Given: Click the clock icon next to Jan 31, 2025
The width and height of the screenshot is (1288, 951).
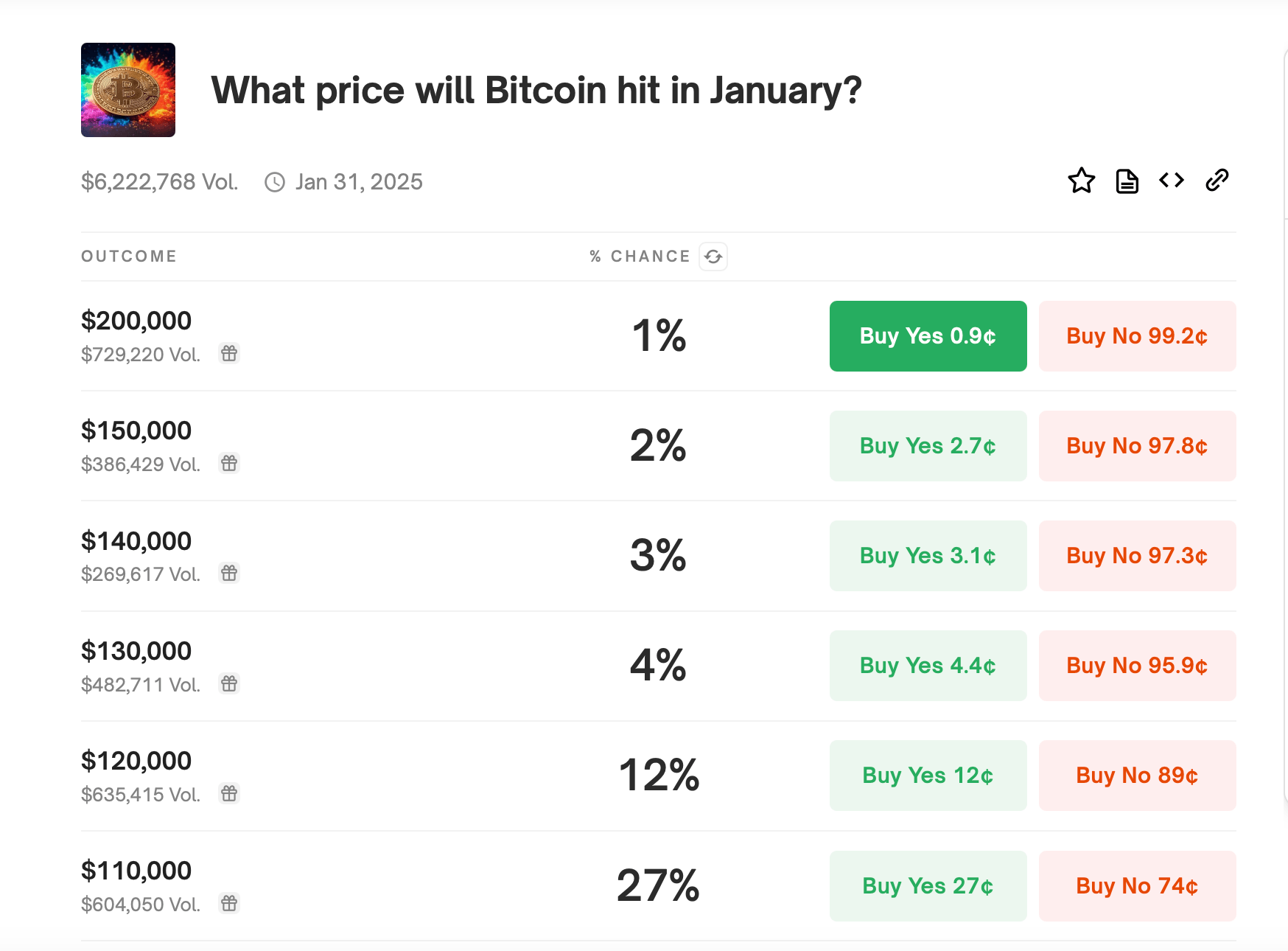Looking at the screenshot, I should pyautogui.click(x=274, y=181).
